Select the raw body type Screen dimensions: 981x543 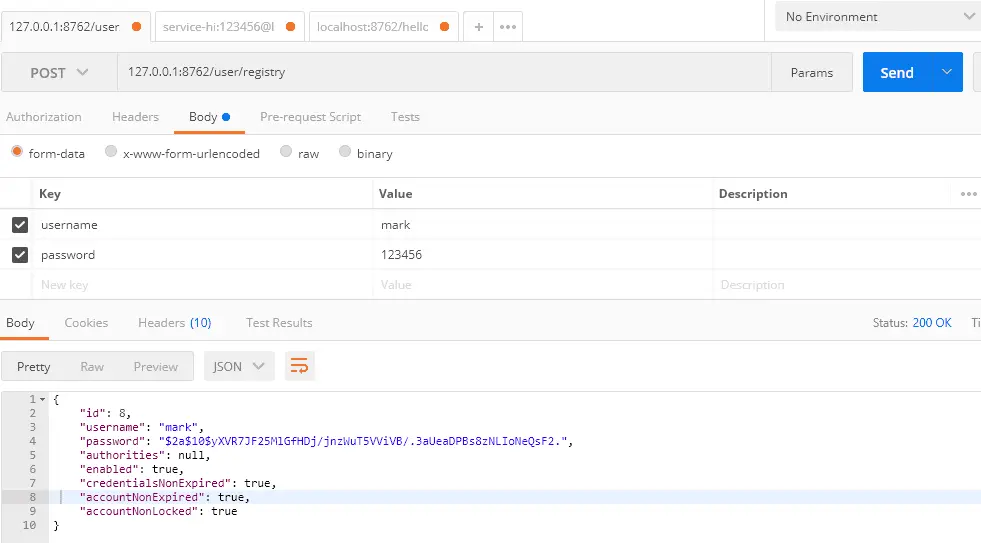287,153
